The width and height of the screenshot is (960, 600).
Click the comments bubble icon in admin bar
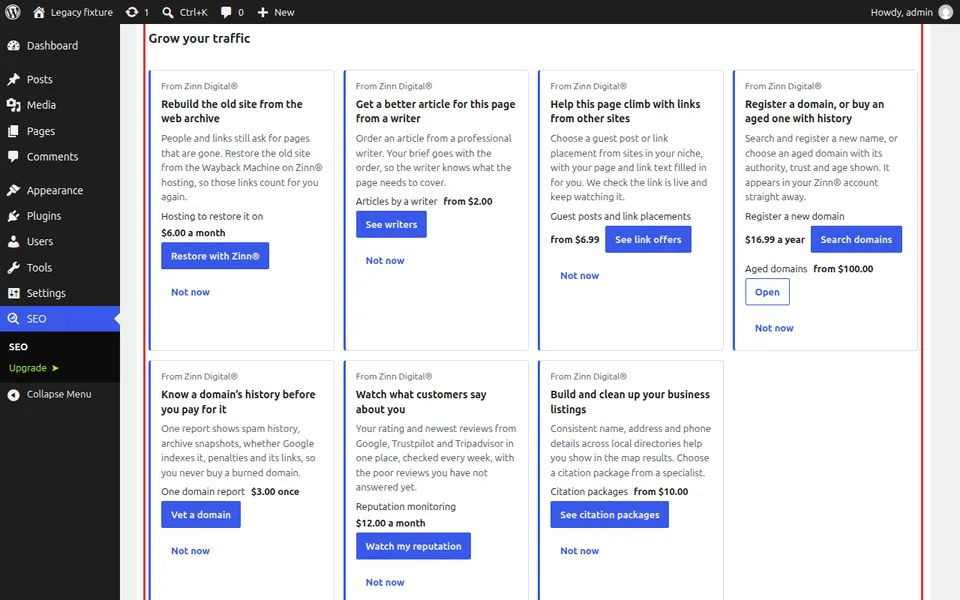tap(226, 12)
